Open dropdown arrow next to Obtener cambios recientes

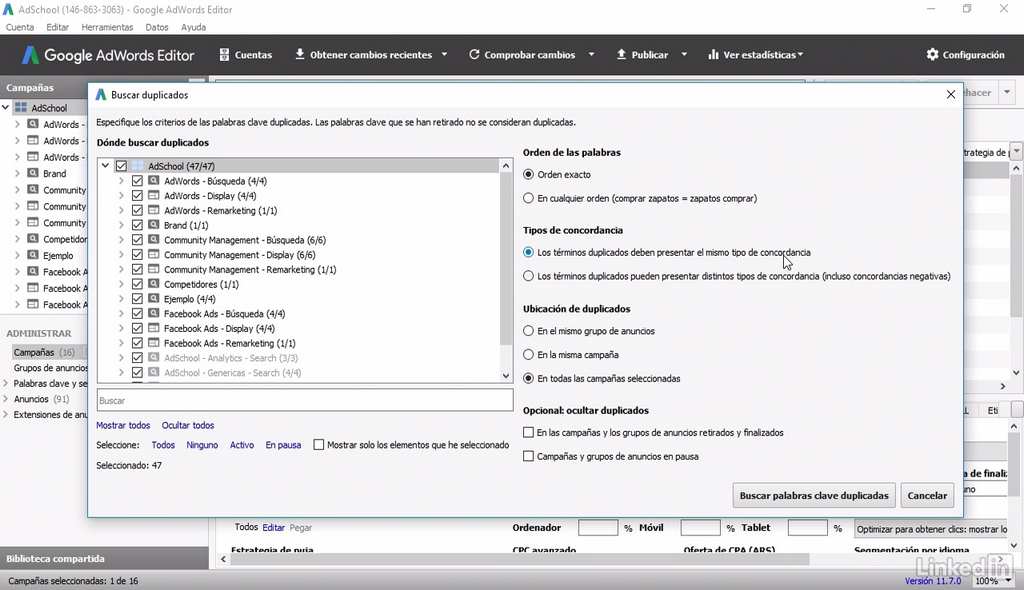445,54
